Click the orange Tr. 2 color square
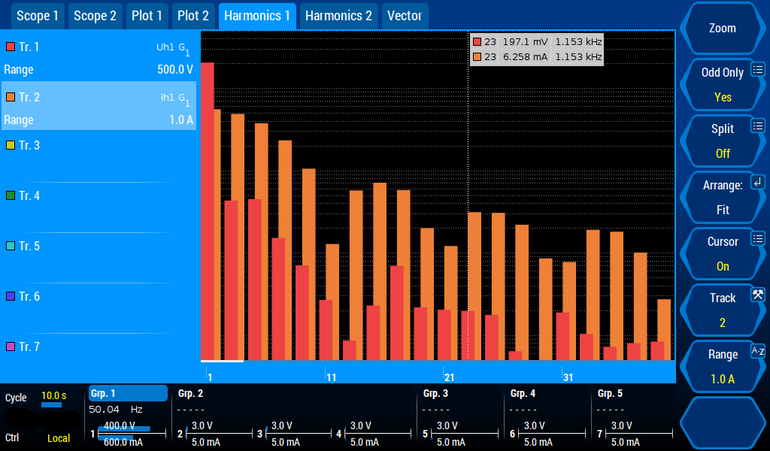Screen dimensions: 770x451 (x=10, y=97)
